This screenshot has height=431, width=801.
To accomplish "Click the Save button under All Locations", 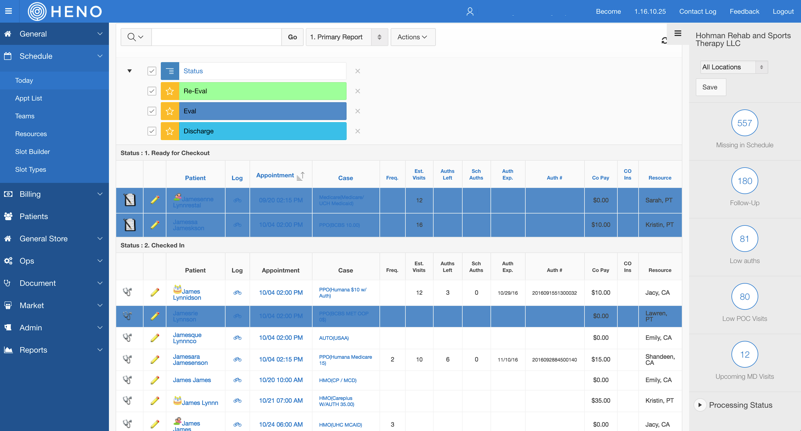I will tap(710, 87).
